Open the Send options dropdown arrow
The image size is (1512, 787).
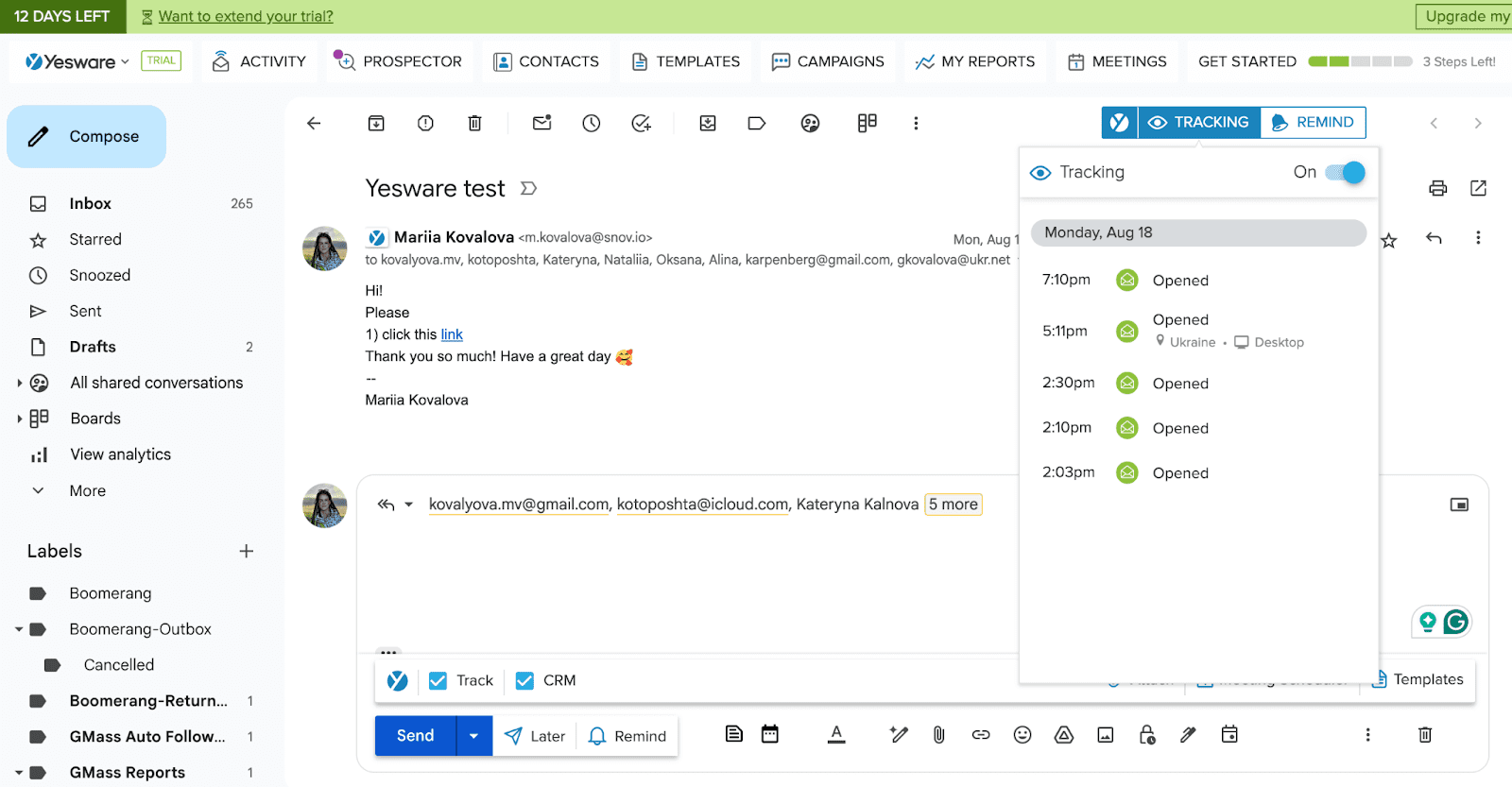473,736
